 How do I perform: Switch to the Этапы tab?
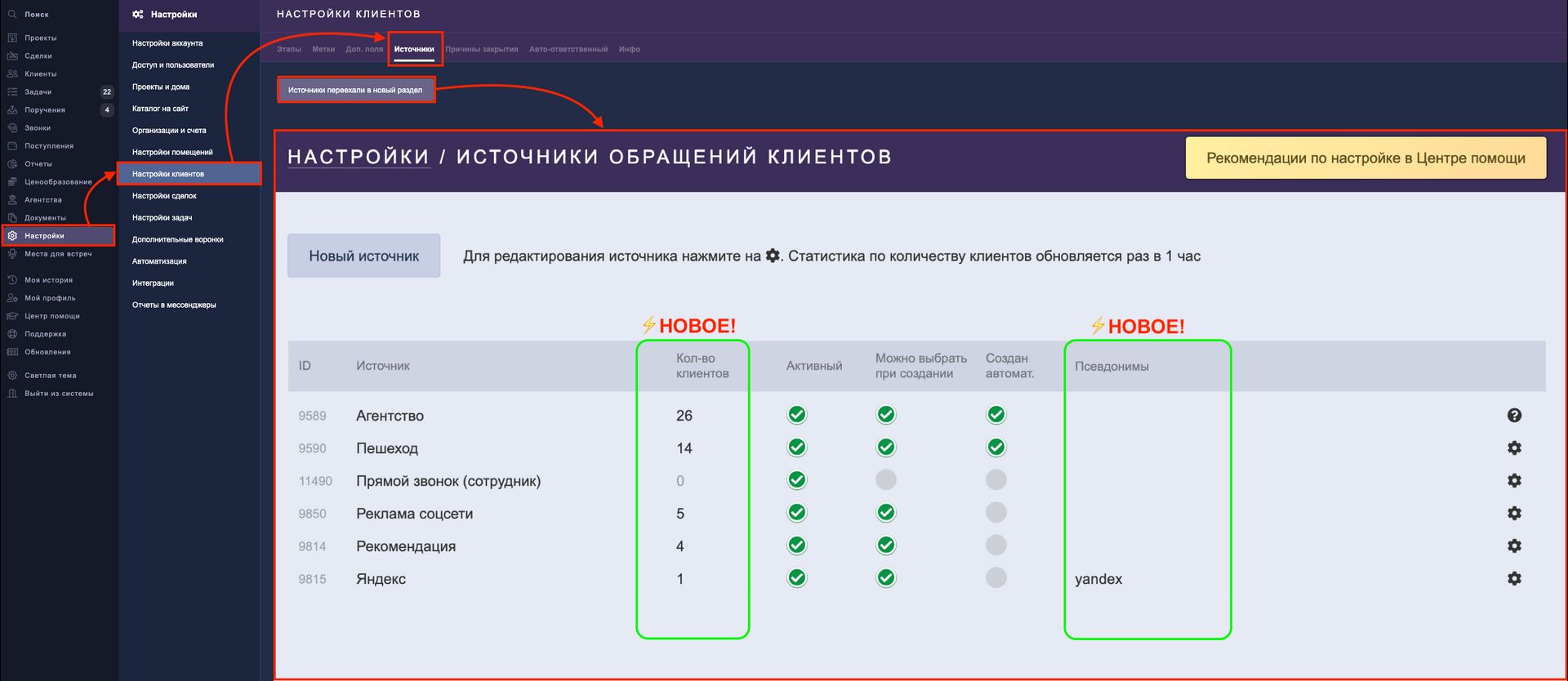click(x=289, y=49)
